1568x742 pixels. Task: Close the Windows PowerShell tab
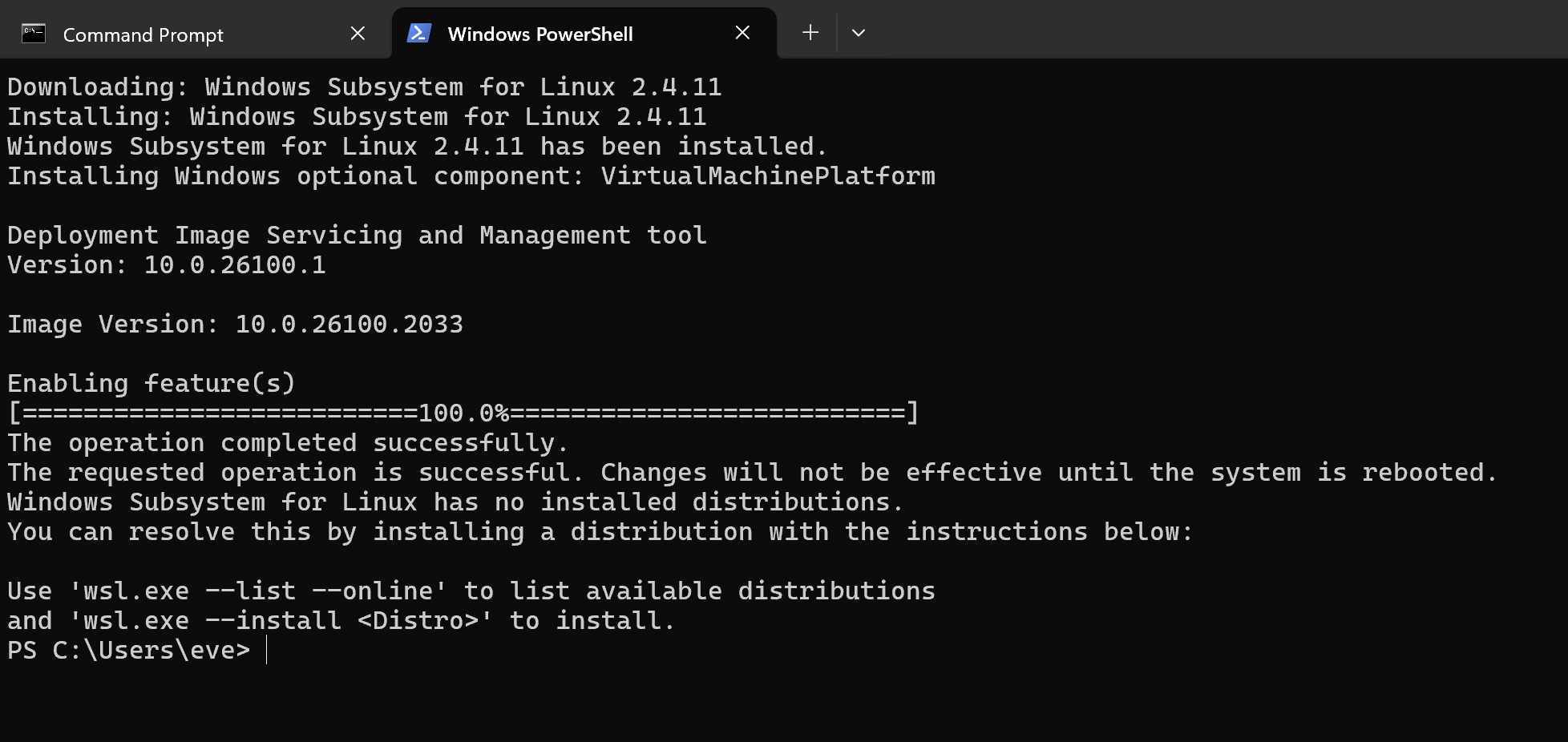click(x=742, y=33)
